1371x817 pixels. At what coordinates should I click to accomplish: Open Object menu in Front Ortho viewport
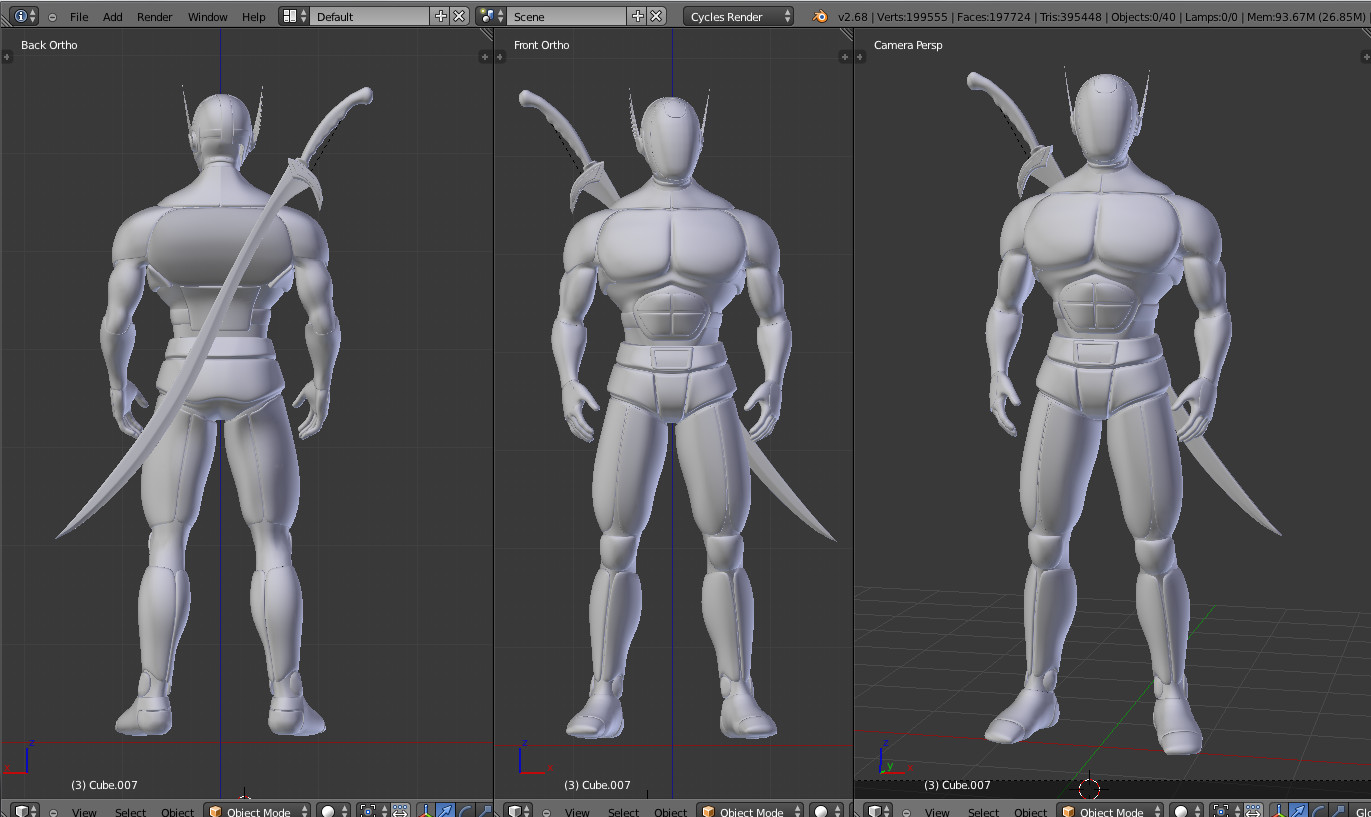671,812
